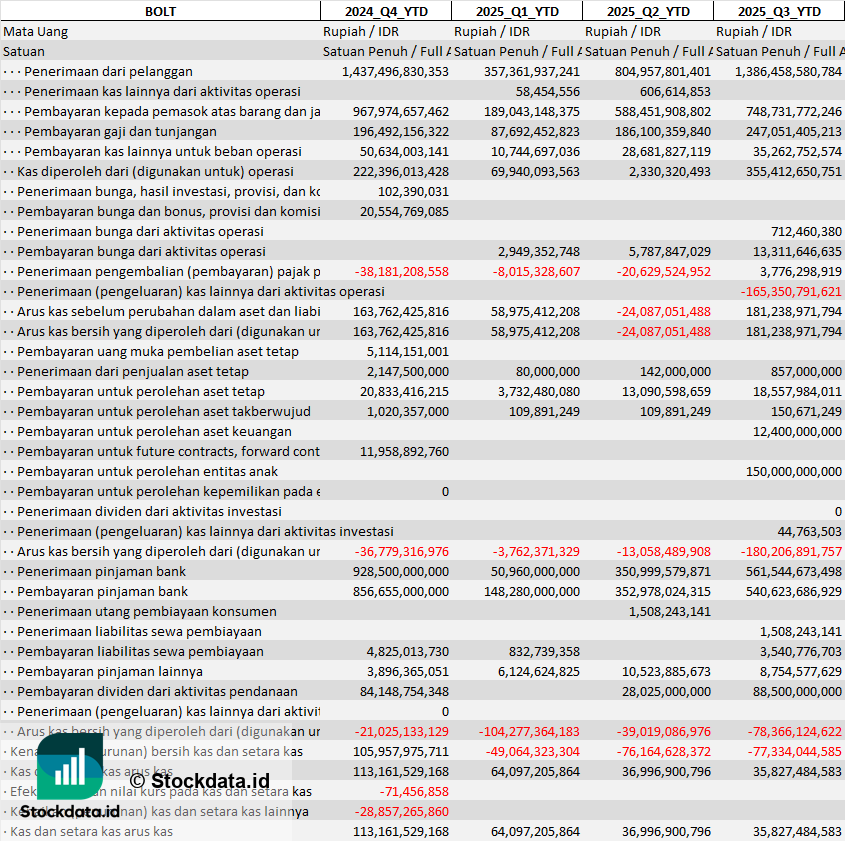Select the 2024_Q4_YTD column header

[386, 11]
